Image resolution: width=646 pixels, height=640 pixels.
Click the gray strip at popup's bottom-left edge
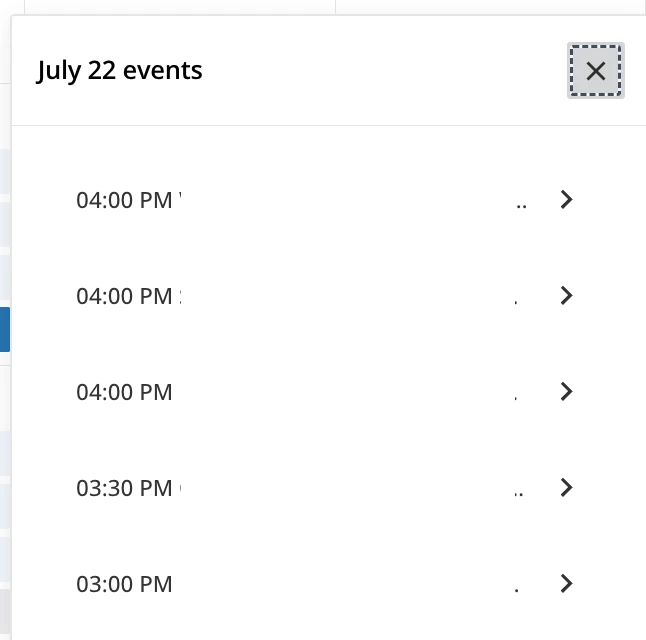pyautogui.click(x=5, y=608)
